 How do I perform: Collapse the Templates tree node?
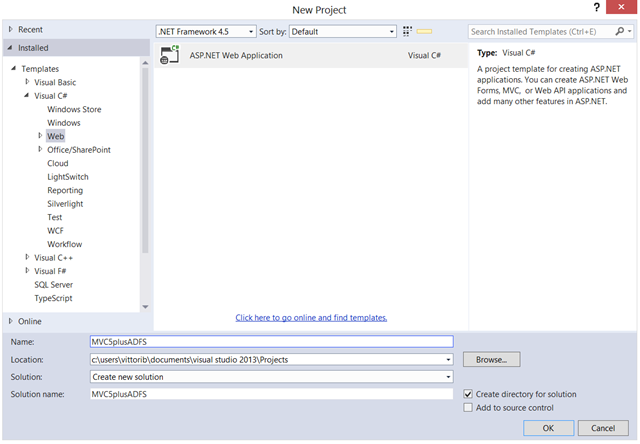point(13,68)
